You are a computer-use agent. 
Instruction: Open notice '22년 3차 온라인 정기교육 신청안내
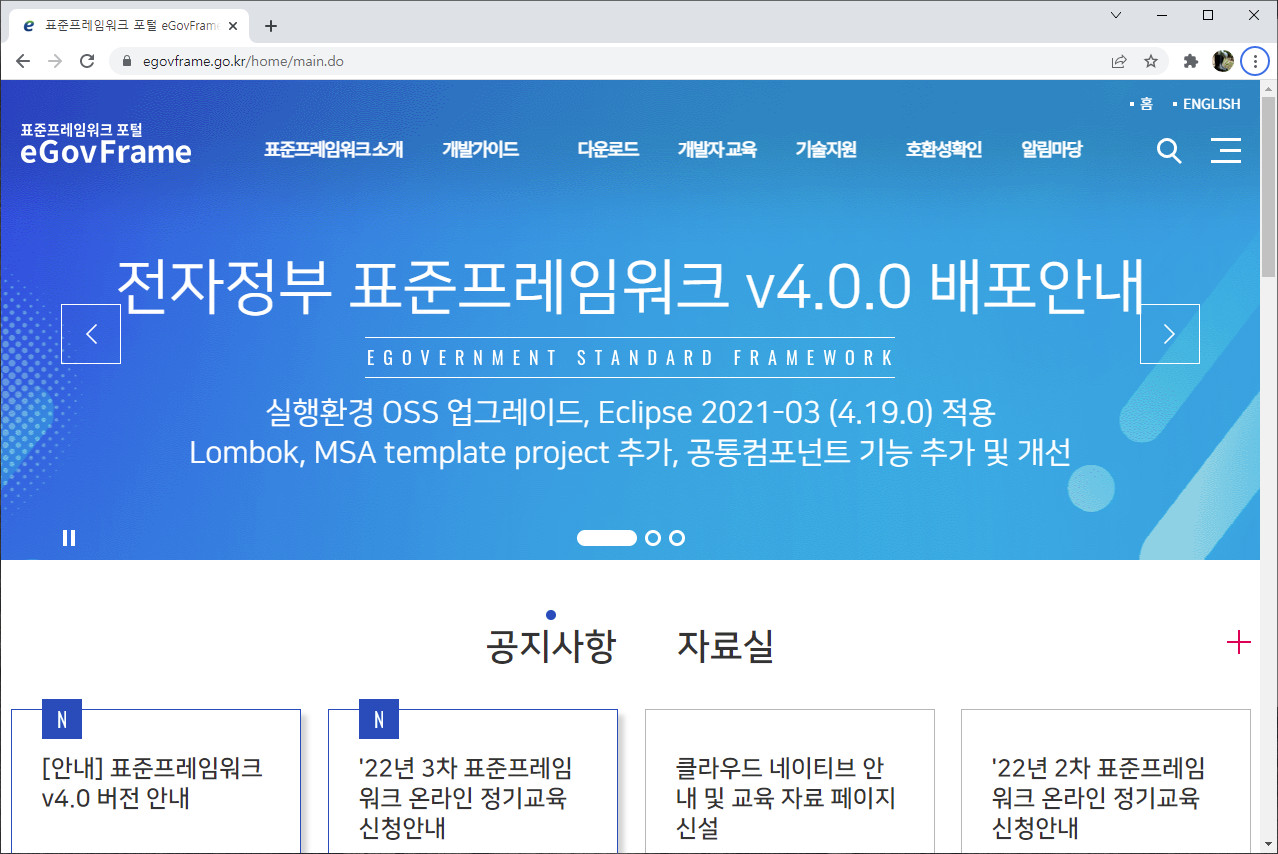tap(465, 798)
